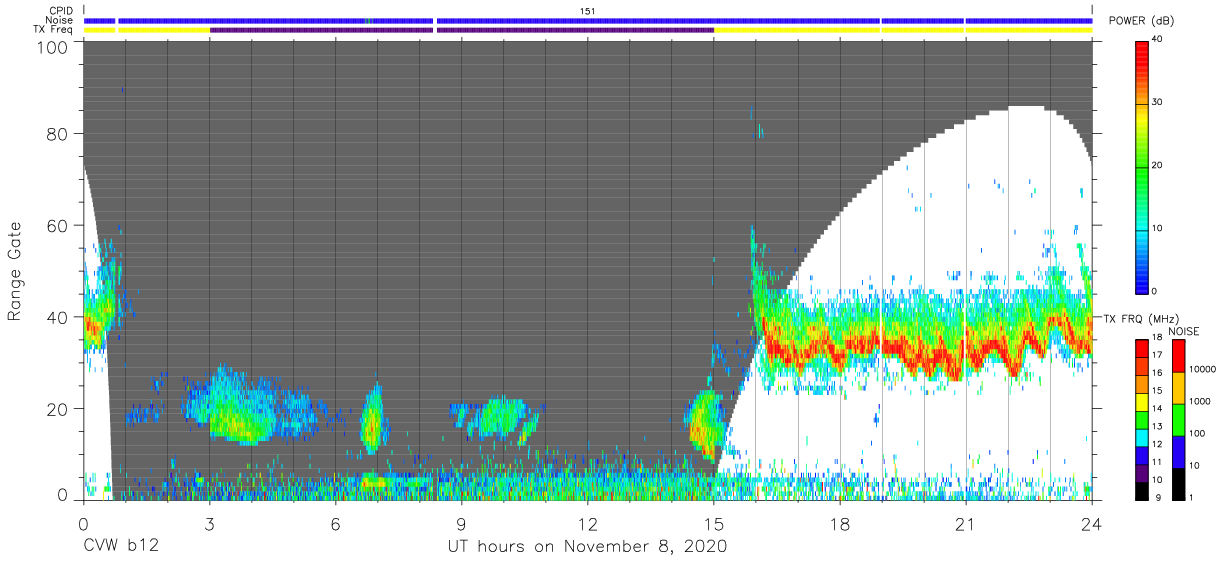
Task: Click TX frequency scale value '9'
Action: point(1158,497)
